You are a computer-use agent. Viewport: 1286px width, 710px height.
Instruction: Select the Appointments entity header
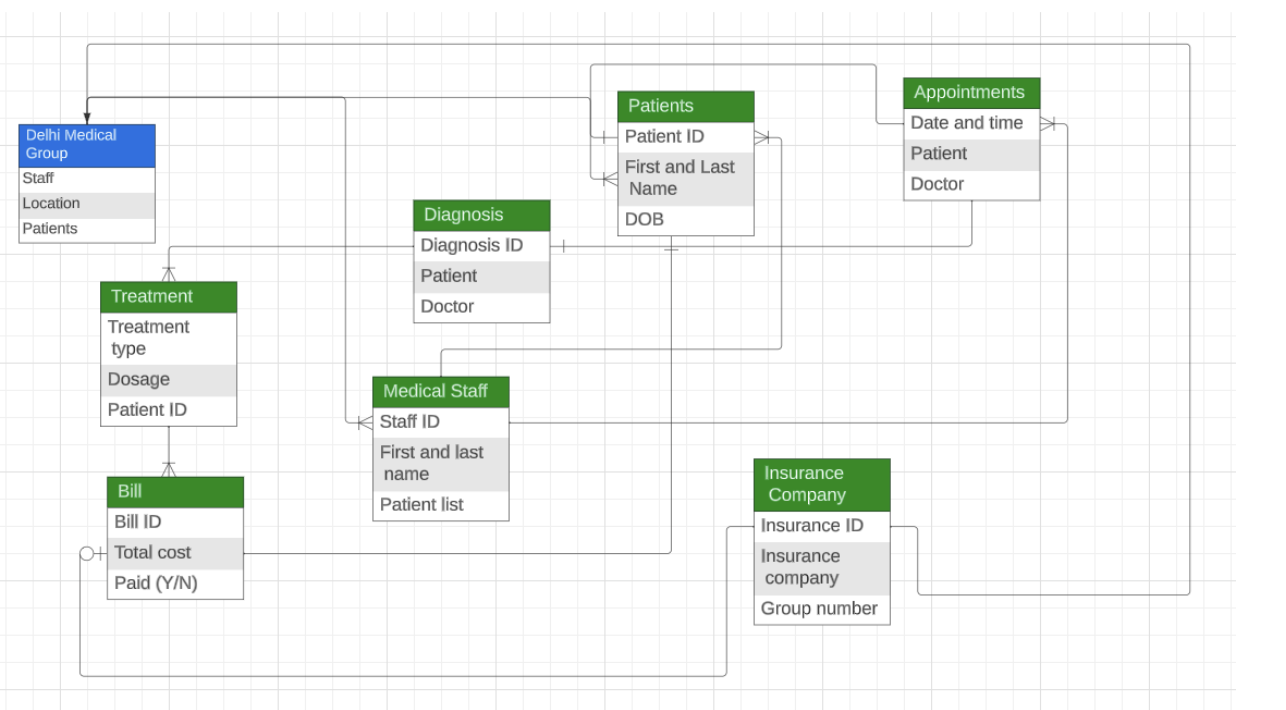click(971, 92)
